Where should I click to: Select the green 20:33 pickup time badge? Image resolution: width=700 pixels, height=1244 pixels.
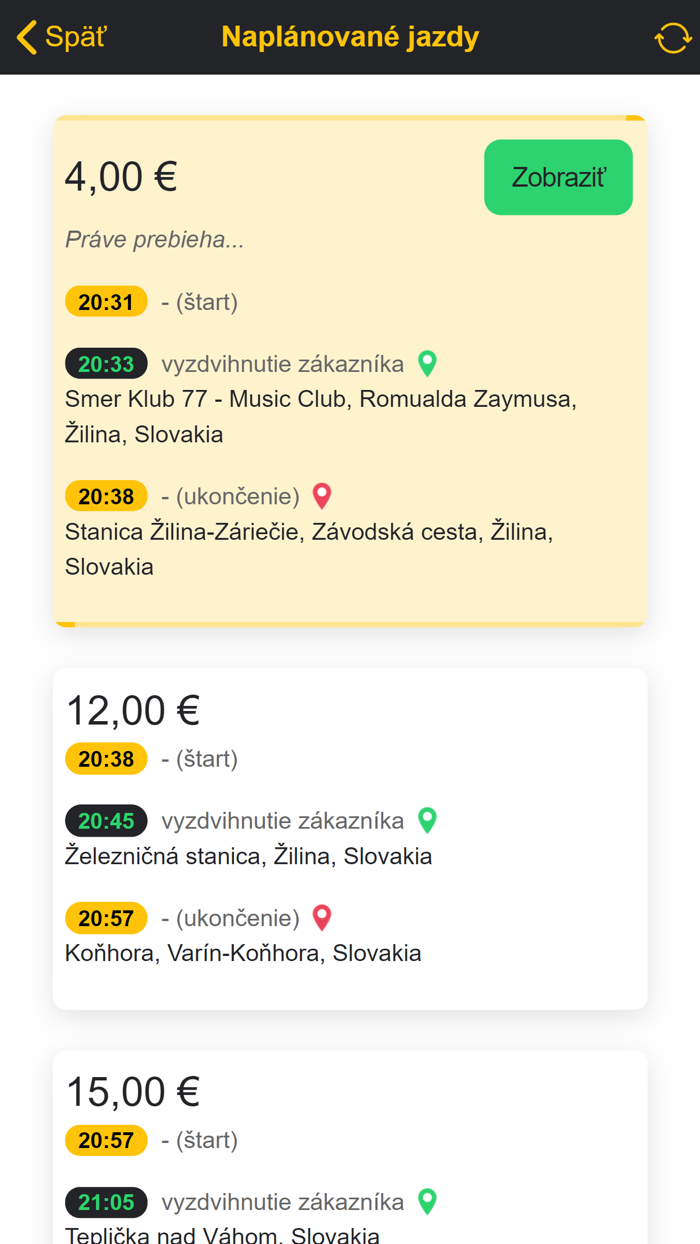[106, 363]
